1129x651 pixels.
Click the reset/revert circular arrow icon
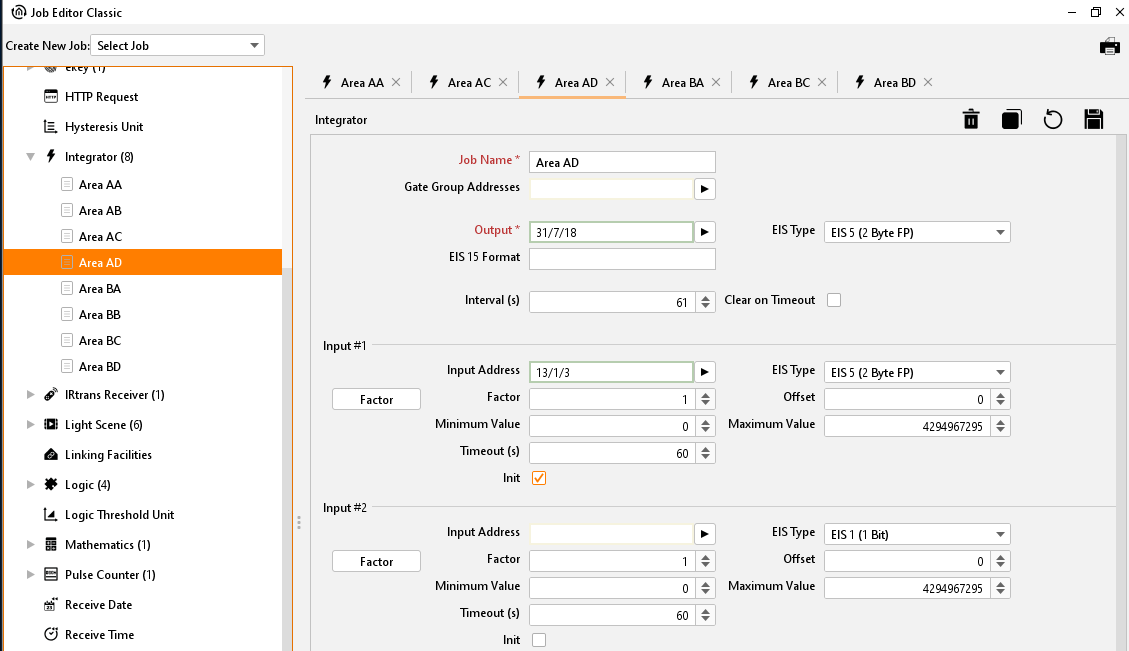pos(1052,120)
